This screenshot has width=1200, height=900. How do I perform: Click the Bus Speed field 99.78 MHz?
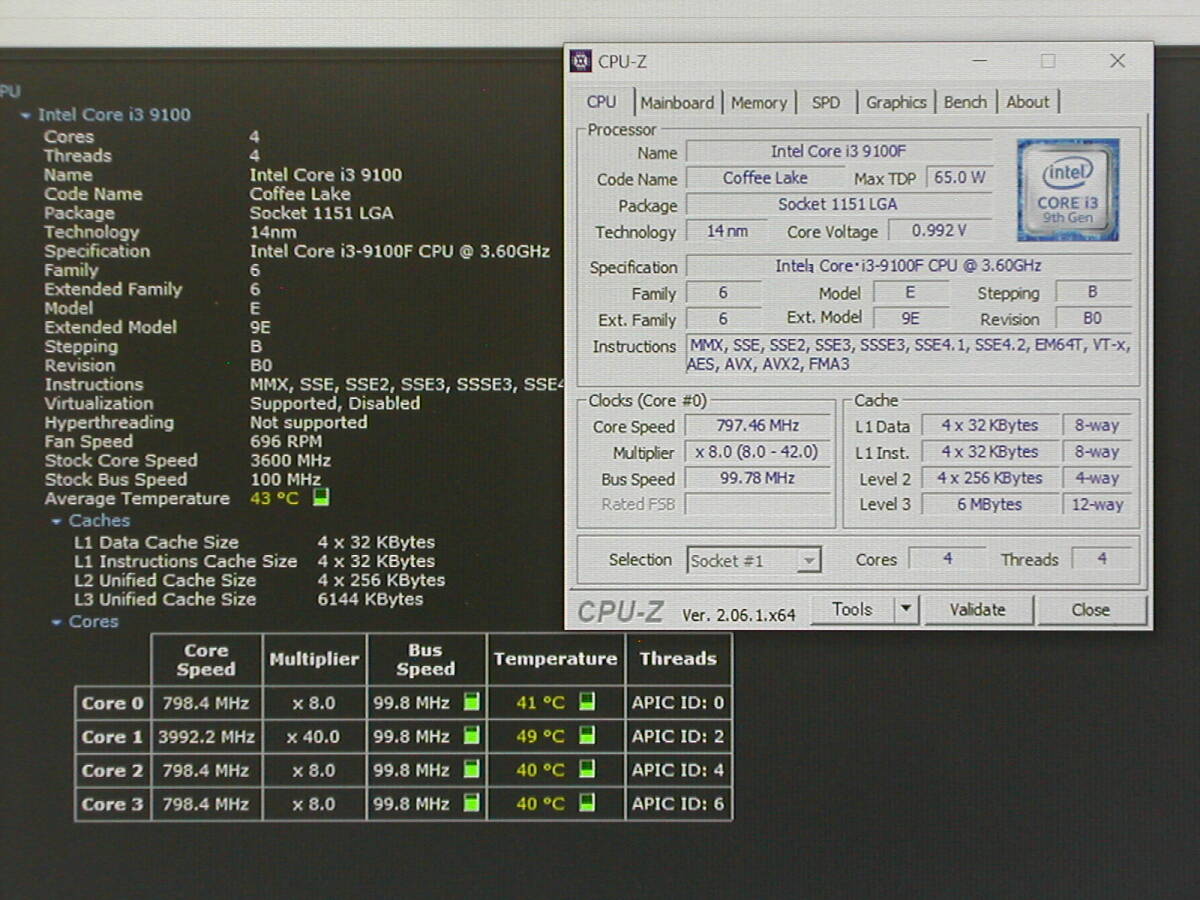pos(758,478)
